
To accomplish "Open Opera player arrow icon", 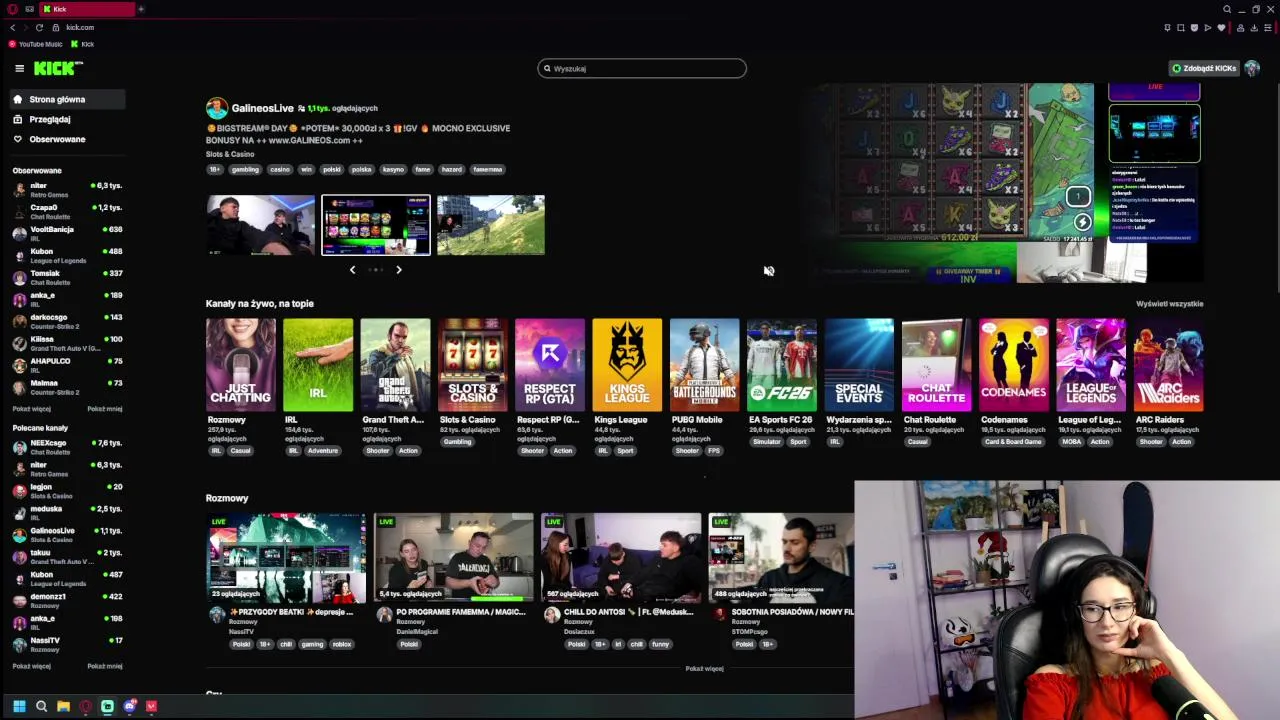I will [1208, 28].
